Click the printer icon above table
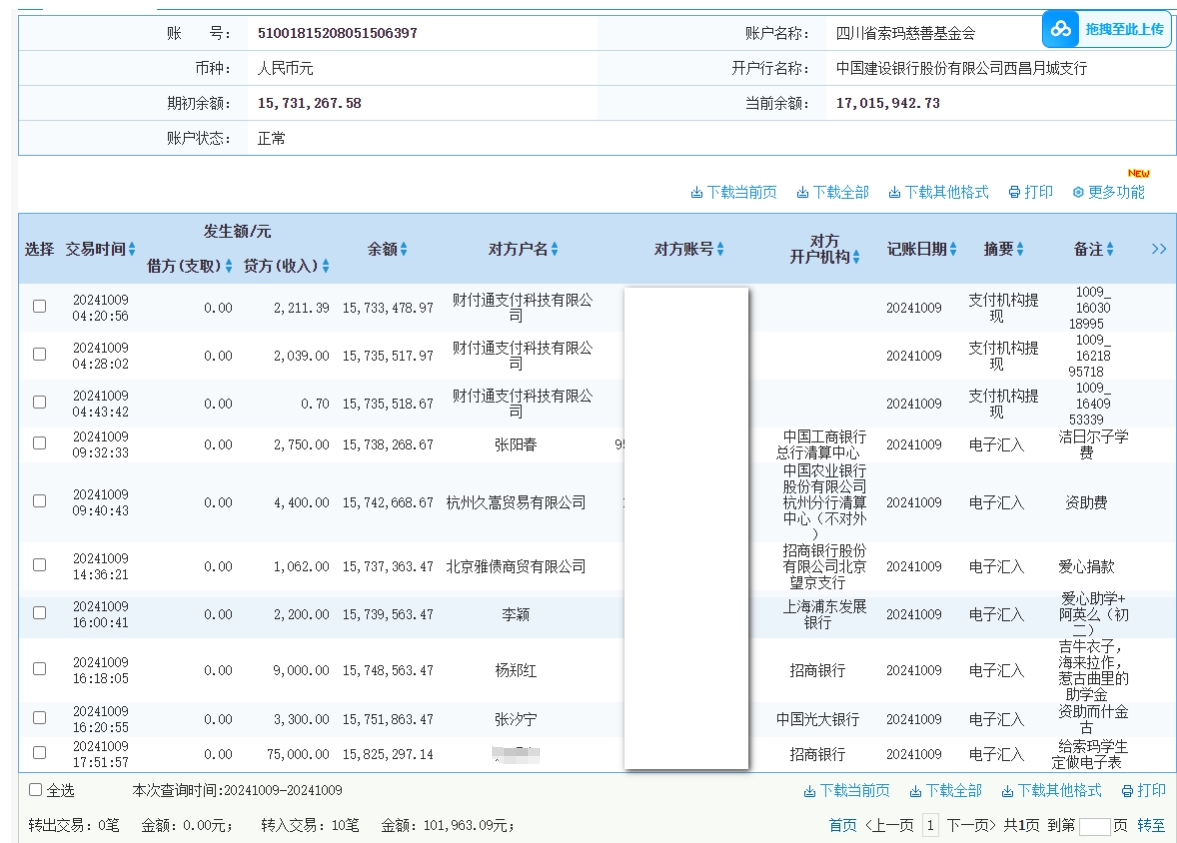Screen dimensions: 1177x843 pos(1014,192)
